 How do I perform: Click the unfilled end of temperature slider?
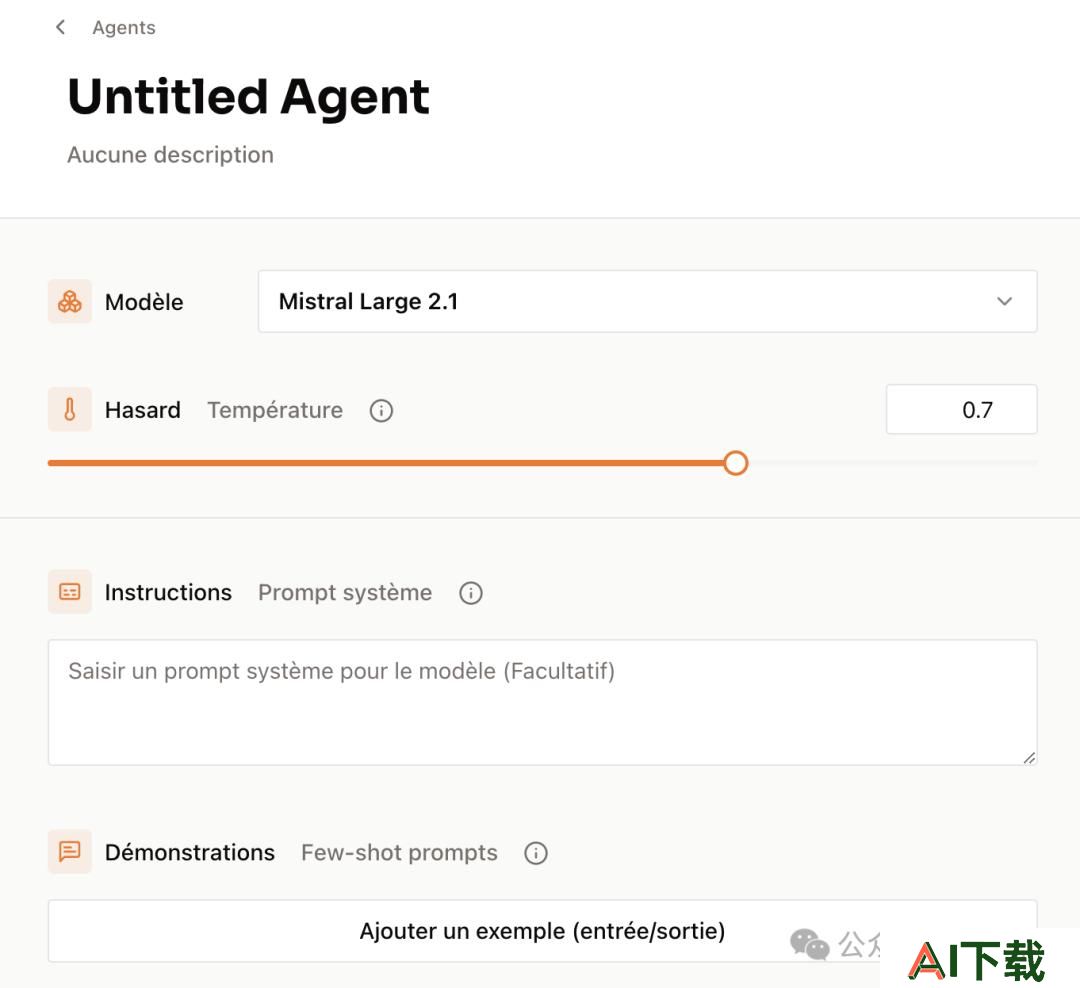click(893, 463)
